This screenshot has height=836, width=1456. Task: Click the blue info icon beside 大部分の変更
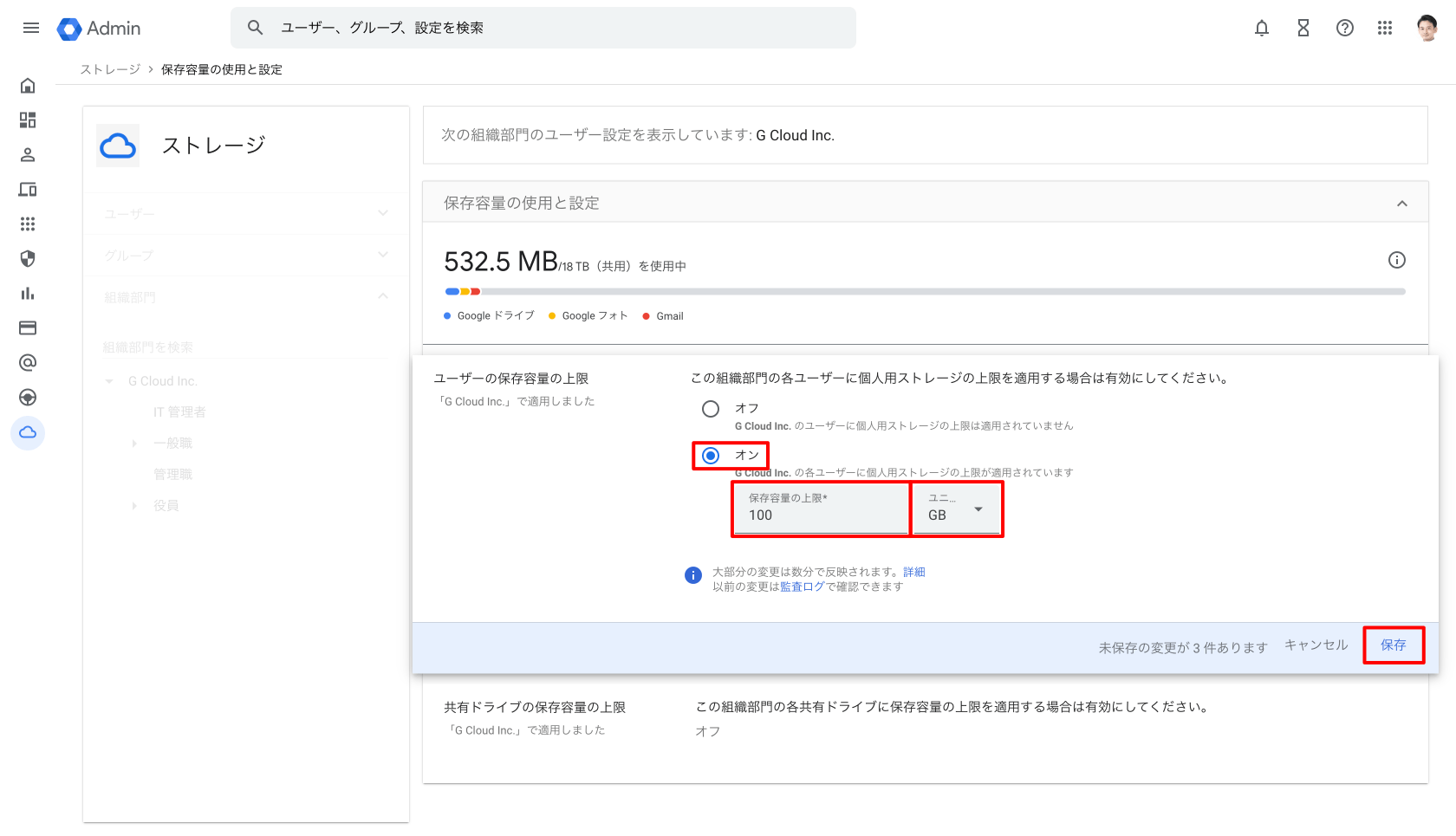(x=693, y=575)
